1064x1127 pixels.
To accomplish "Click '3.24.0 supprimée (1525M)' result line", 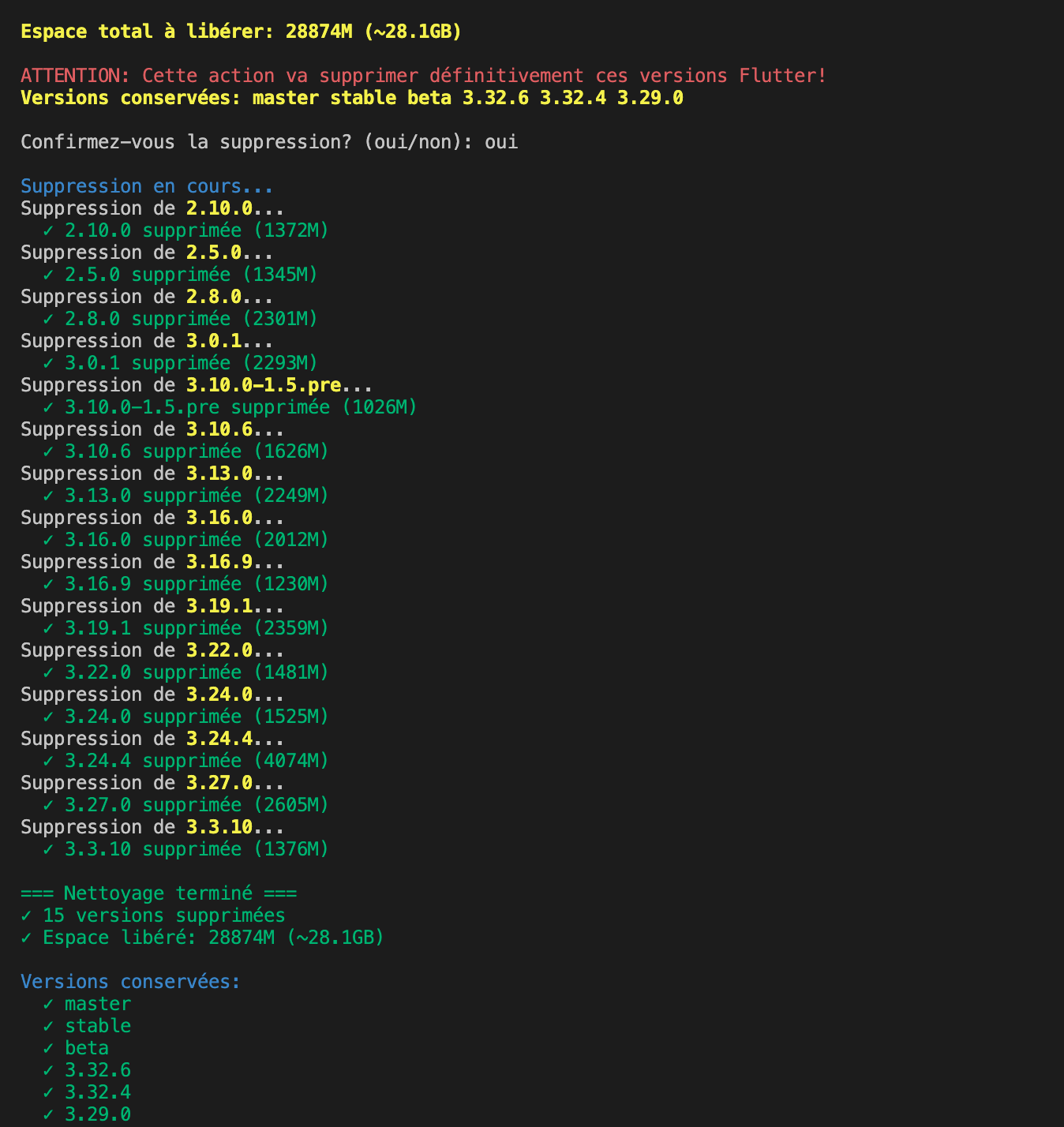I will (x=185, y=717).
